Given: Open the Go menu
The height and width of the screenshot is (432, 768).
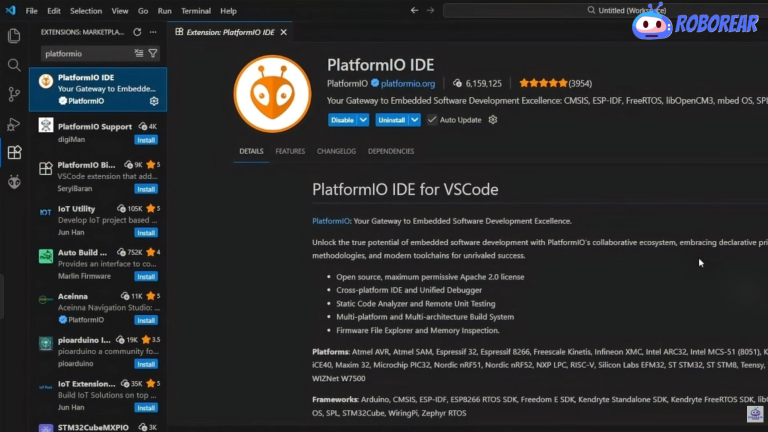Looking at the screenshot, I should point(143,11).
